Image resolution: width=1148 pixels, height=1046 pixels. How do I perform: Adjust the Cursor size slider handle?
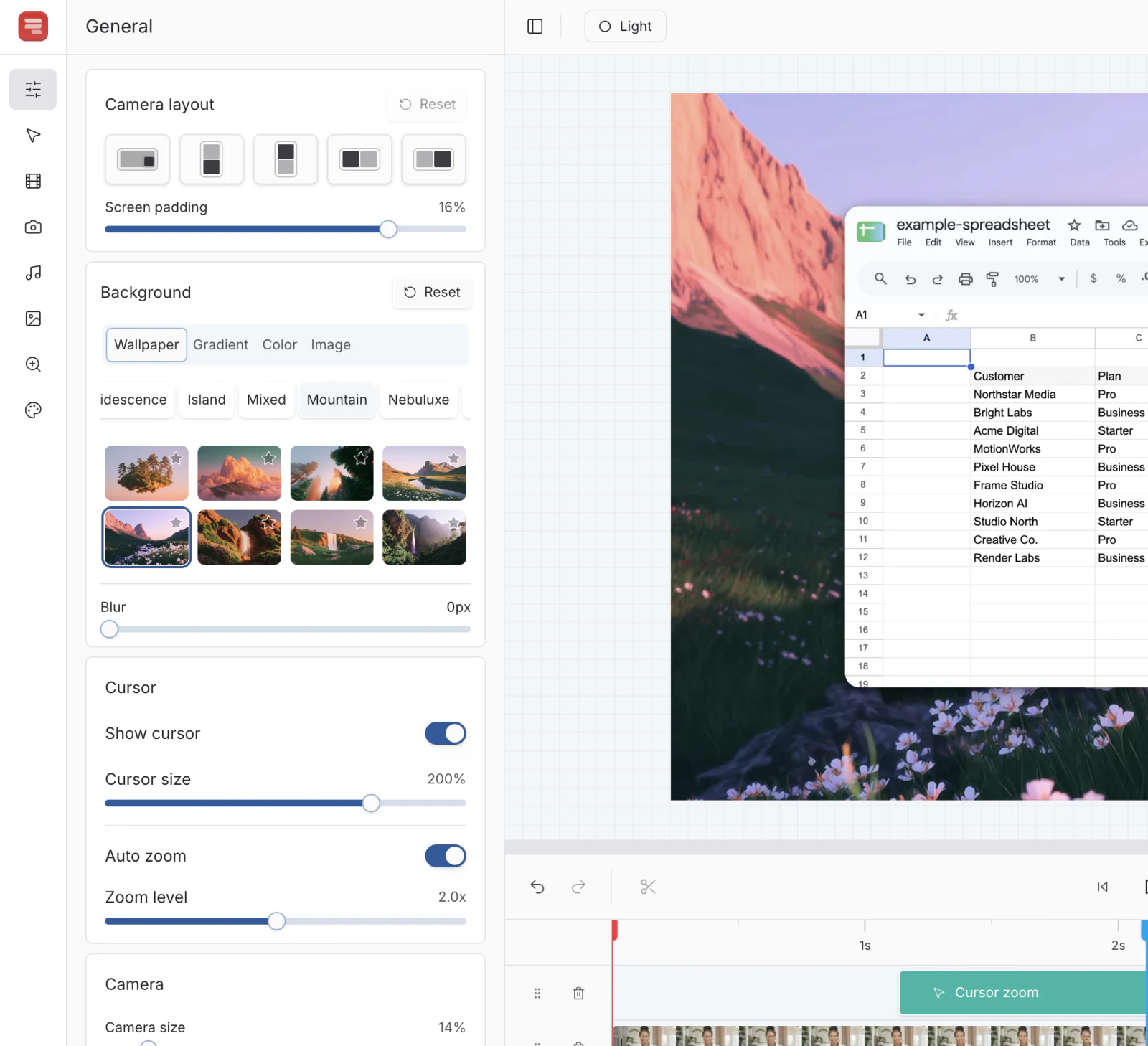(371, 804)
